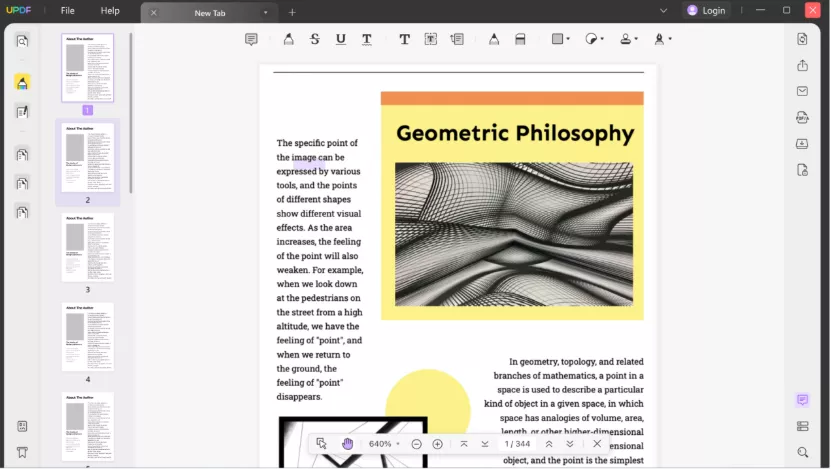Select the sticky note comment tool
Viewport: 831px width, 469px height.
(251, 39)
